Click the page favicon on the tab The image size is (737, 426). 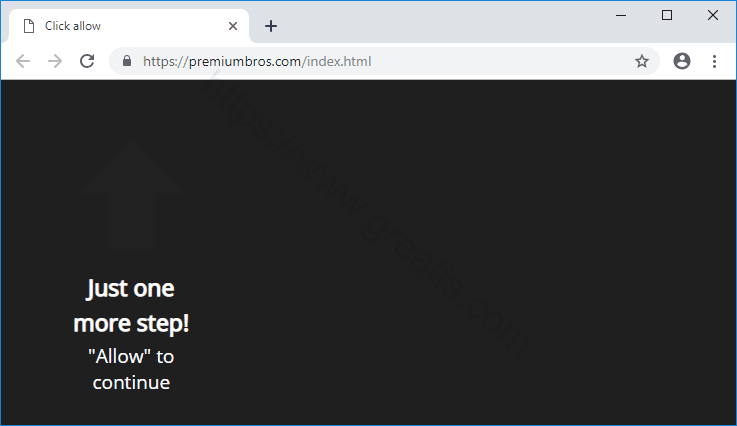click(x=29, y=26)
